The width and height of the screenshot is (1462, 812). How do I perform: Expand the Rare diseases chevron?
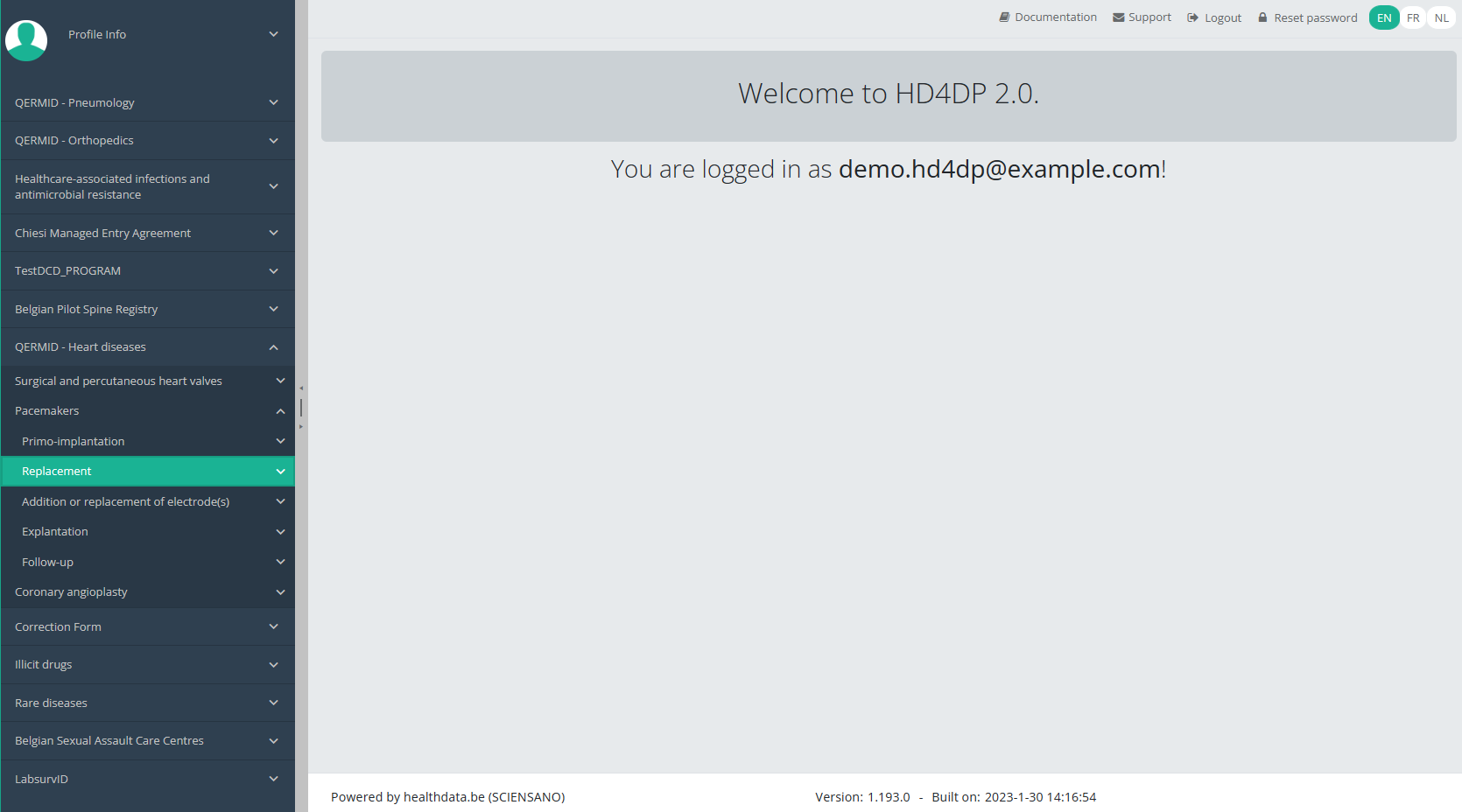(273, 703)
